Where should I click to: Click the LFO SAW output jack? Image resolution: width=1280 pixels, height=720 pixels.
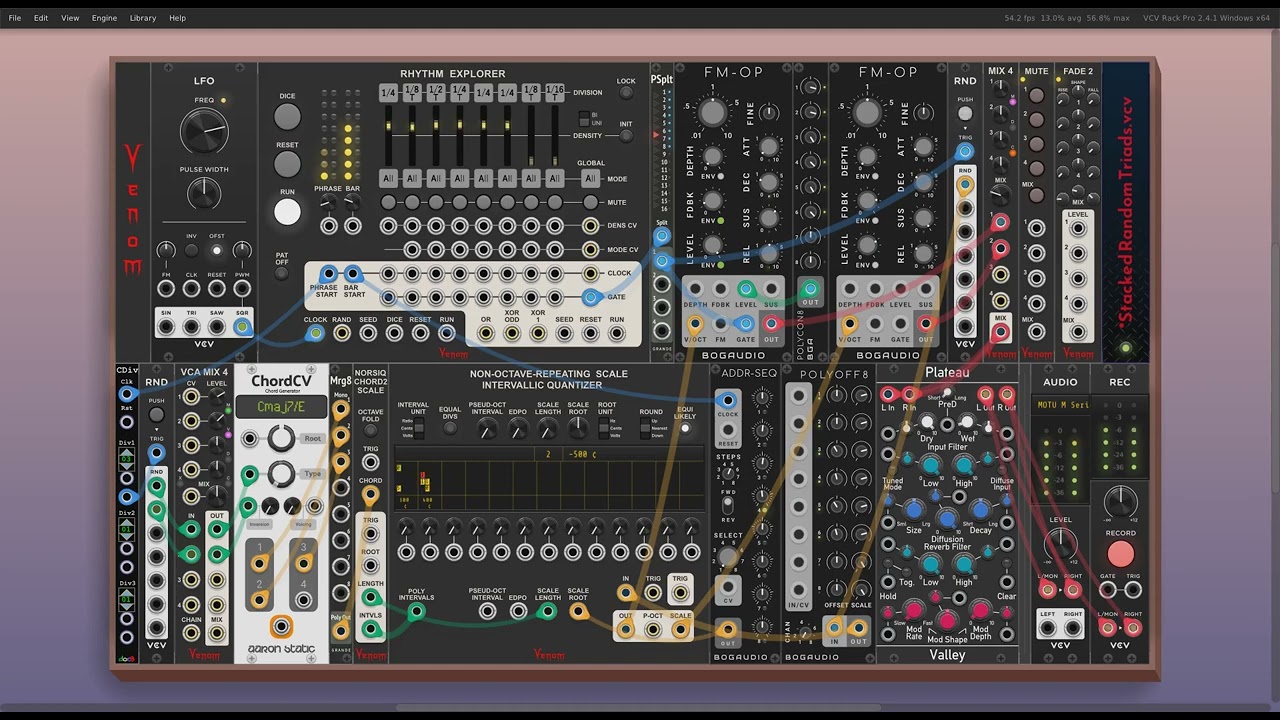216,327
